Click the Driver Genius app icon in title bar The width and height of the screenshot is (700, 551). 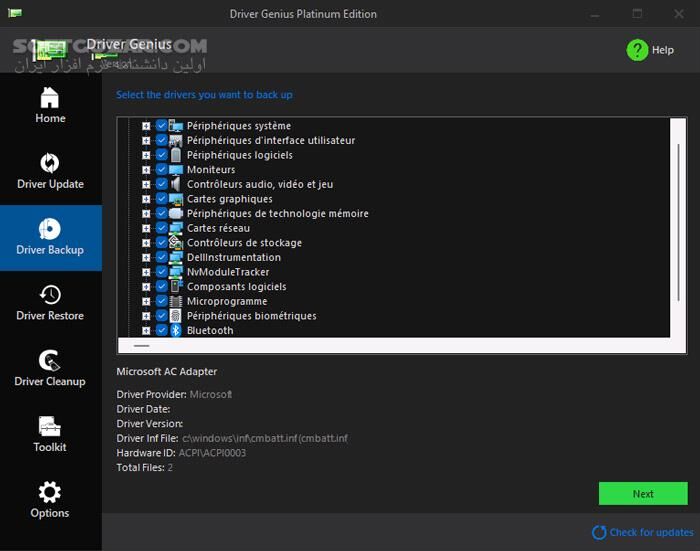tap(15, 13)
